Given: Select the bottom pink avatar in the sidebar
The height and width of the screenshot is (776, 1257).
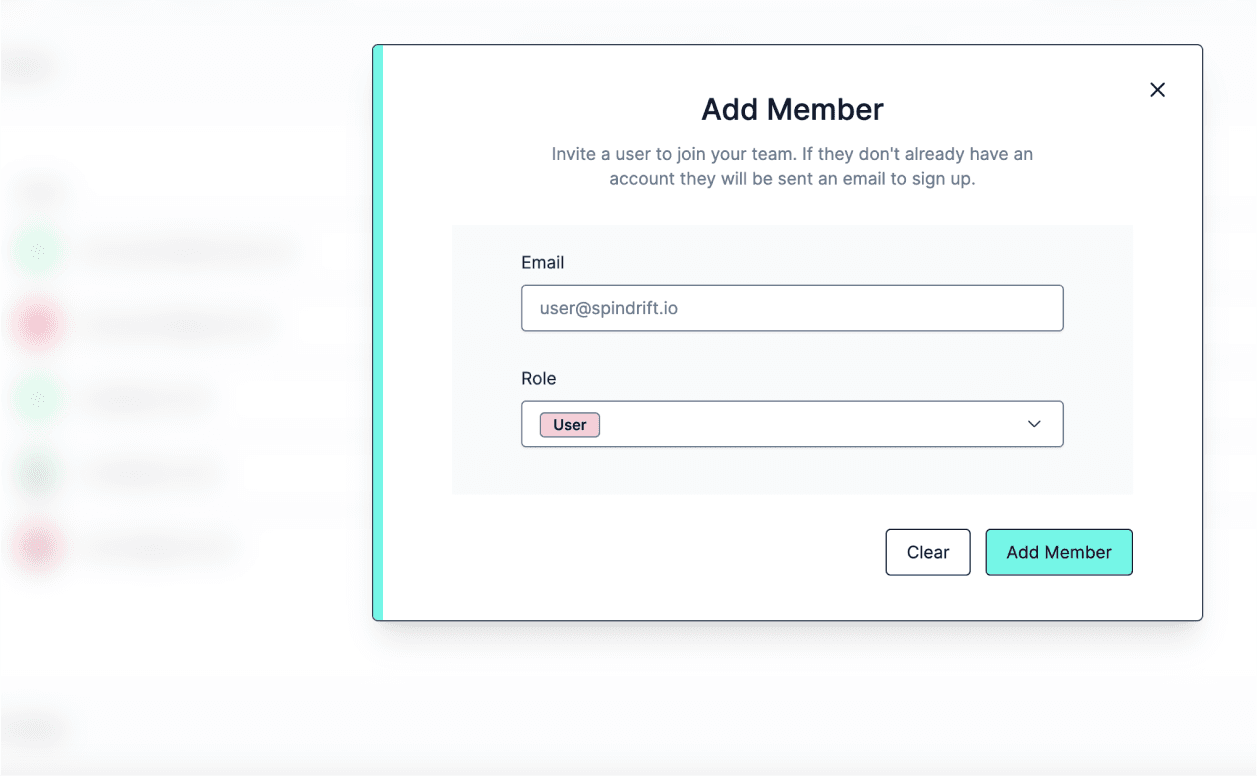Looking at the screenshot, I should (x=37, y=547).
